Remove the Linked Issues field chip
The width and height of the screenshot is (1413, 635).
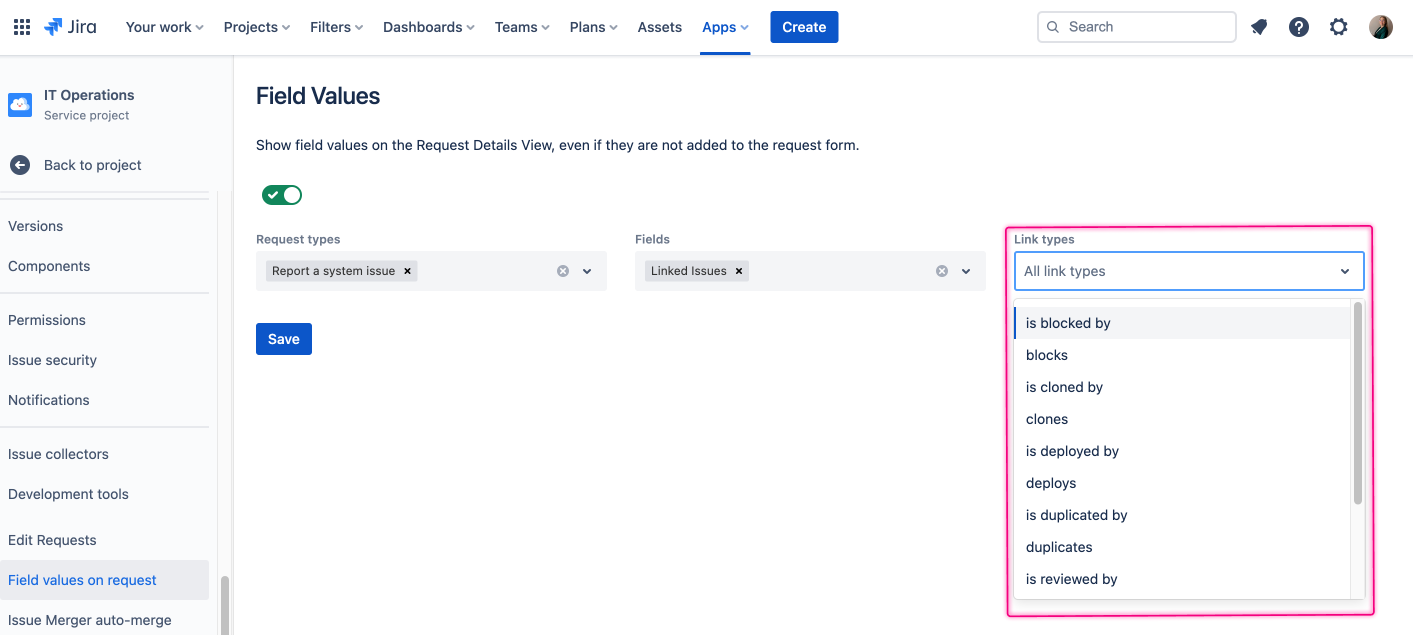738,270
